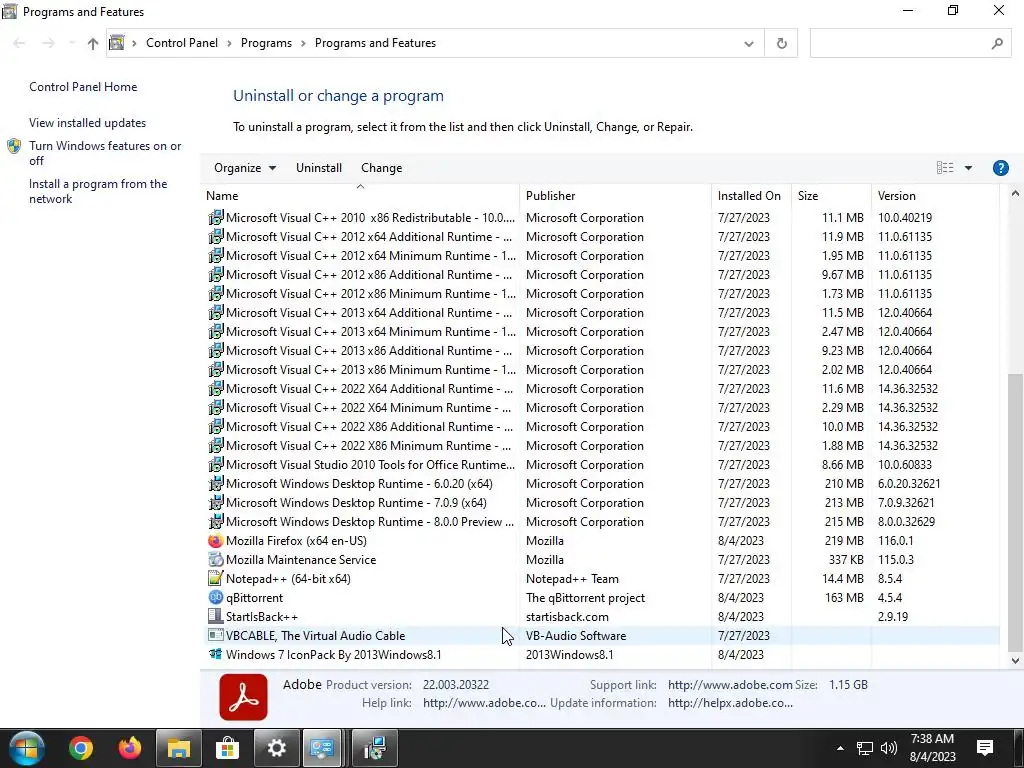Click the Microsoft Visual Studio 2010 Tools icon
1024x768 pixels.
click(216, 465)
